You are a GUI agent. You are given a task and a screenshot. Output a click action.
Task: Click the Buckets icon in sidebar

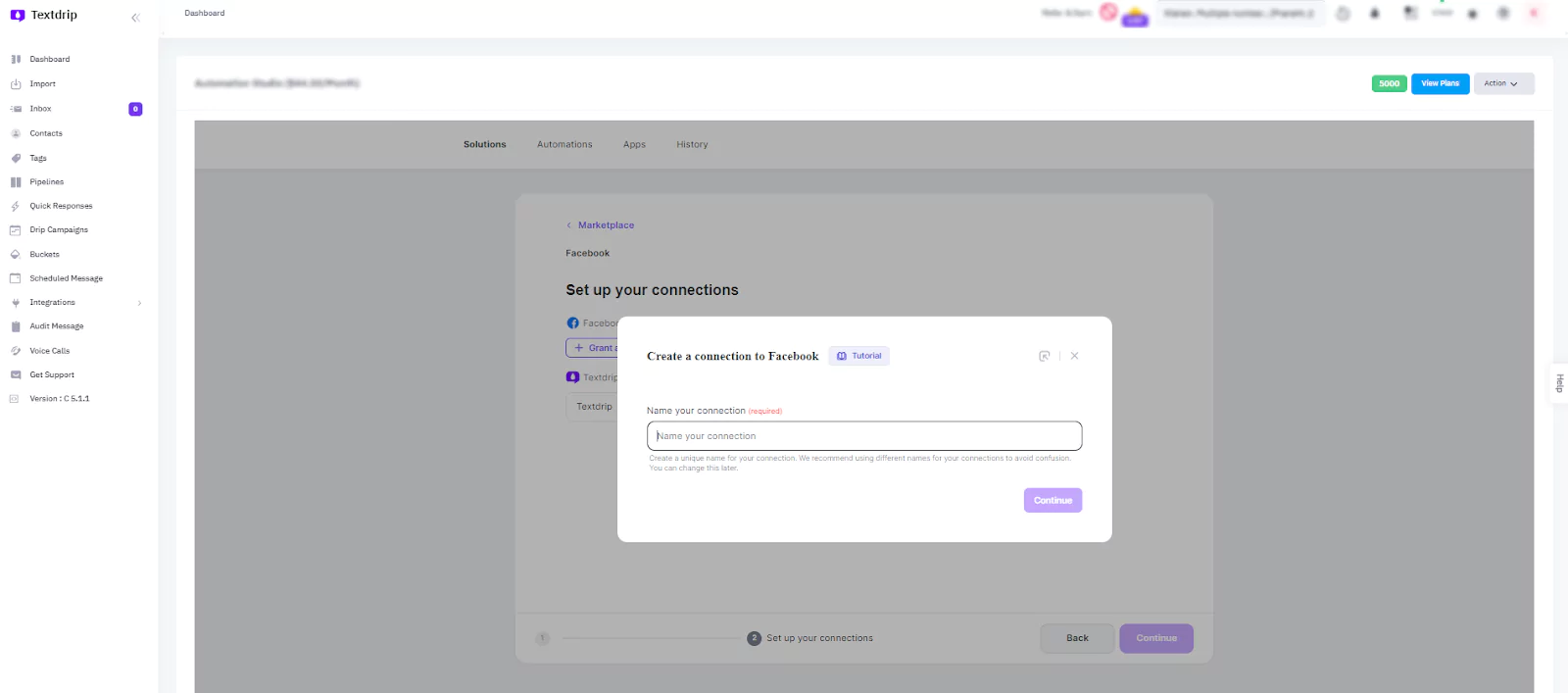click(16, 255)
